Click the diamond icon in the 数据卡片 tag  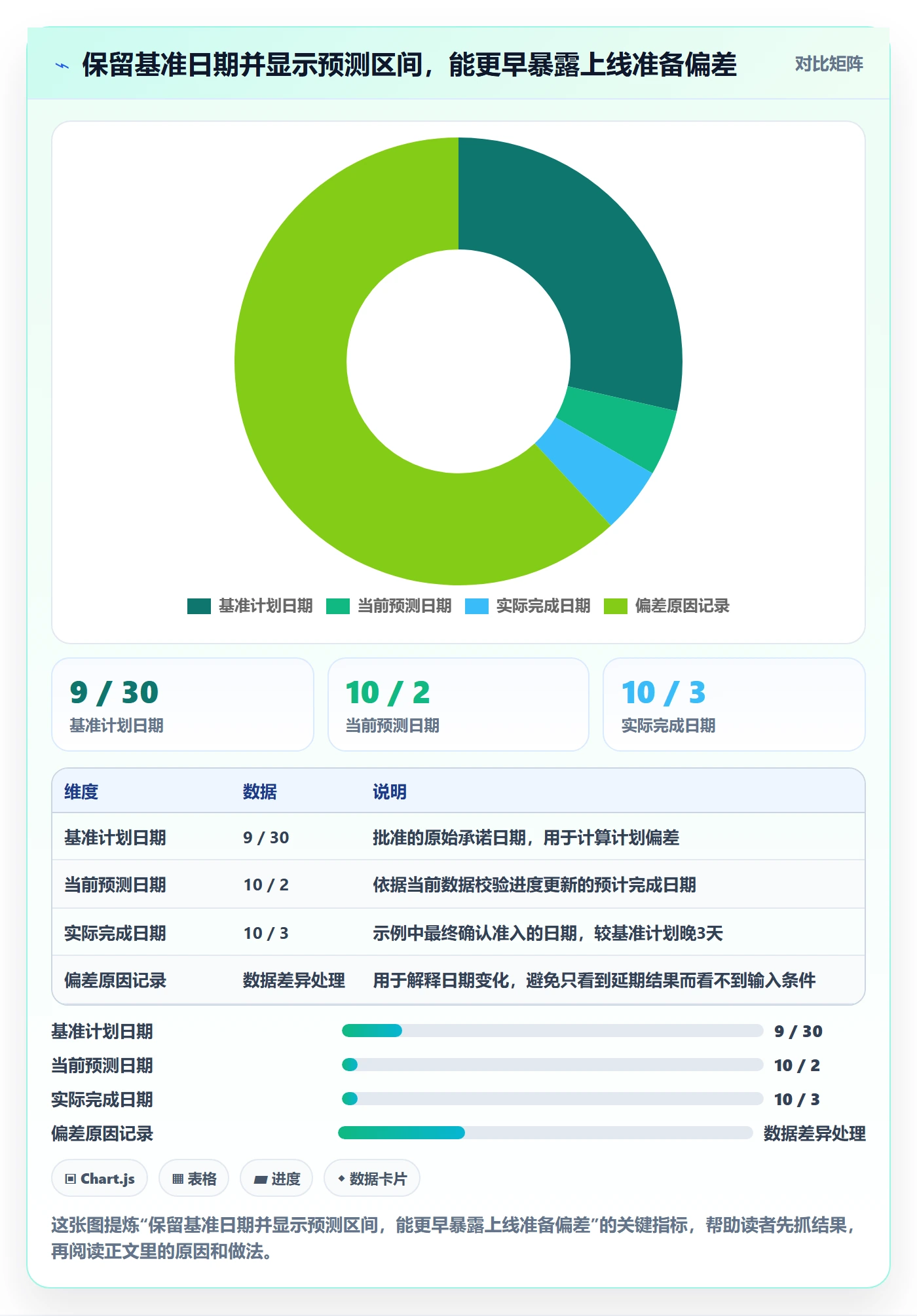click(341, 1179)
